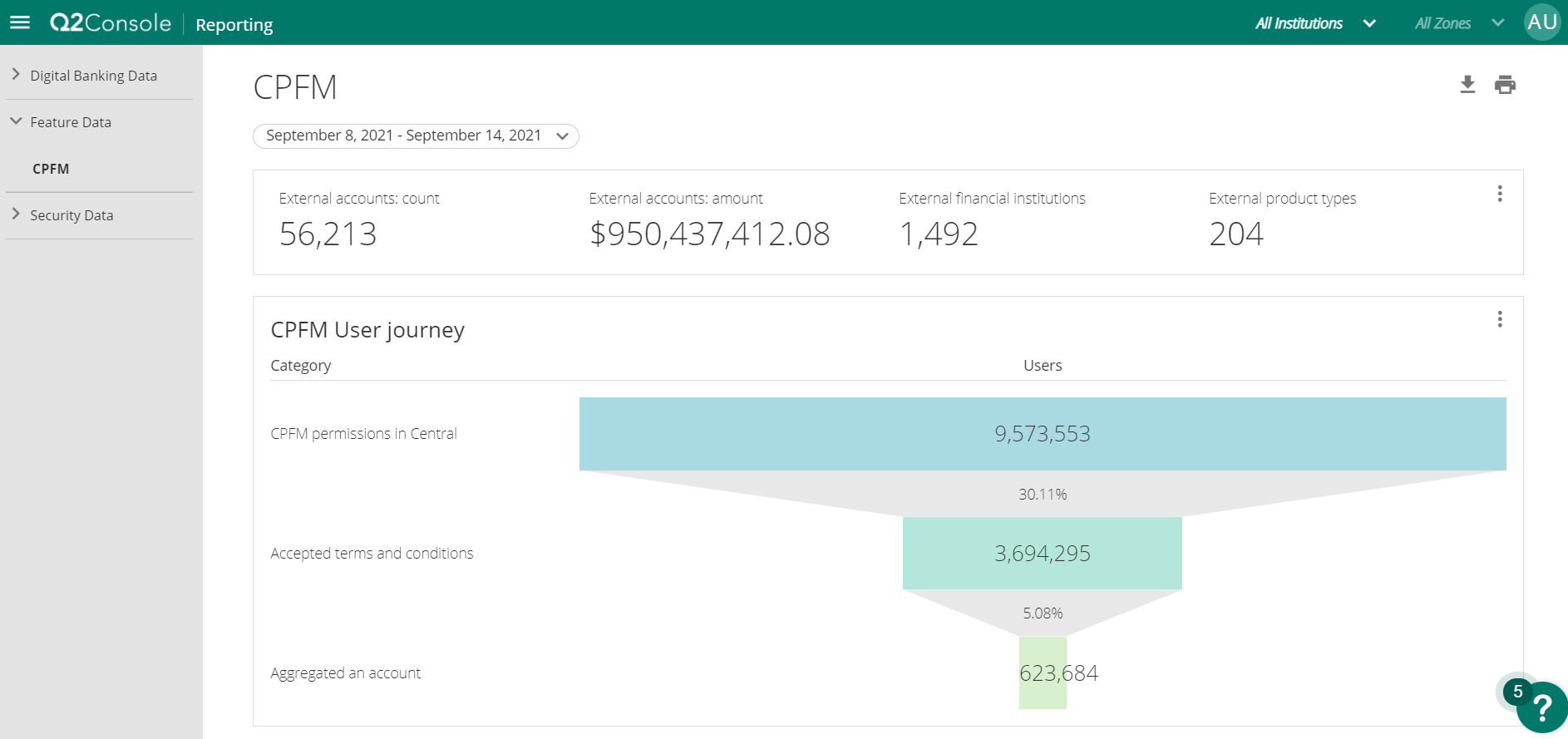Click the External accounts: amount label

coord(676,199)
